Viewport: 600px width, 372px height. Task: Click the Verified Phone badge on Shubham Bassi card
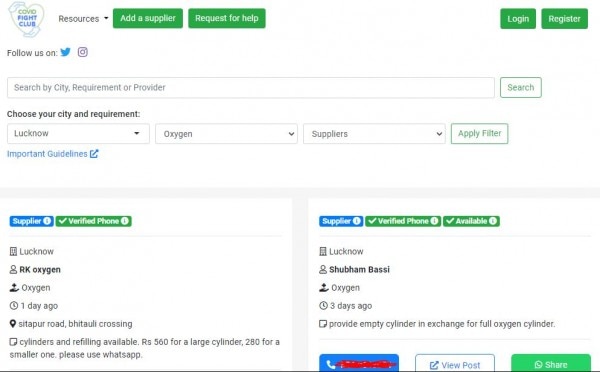click(x=403, y=221)
